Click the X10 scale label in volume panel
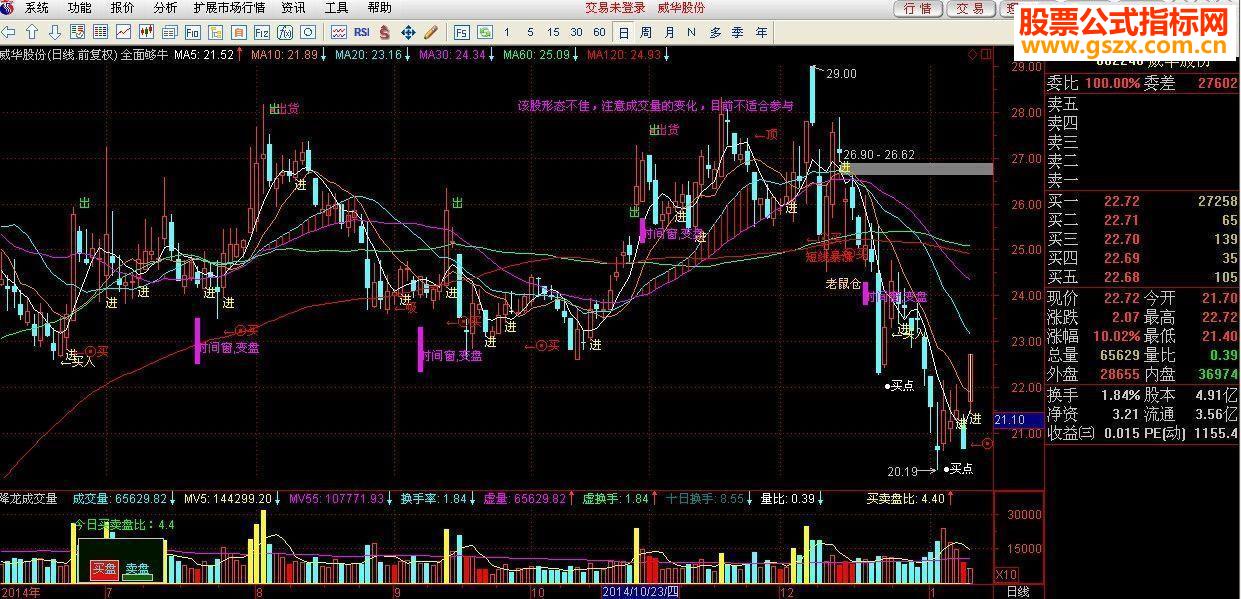The image size is (1241, 599). click(1007, 575)
